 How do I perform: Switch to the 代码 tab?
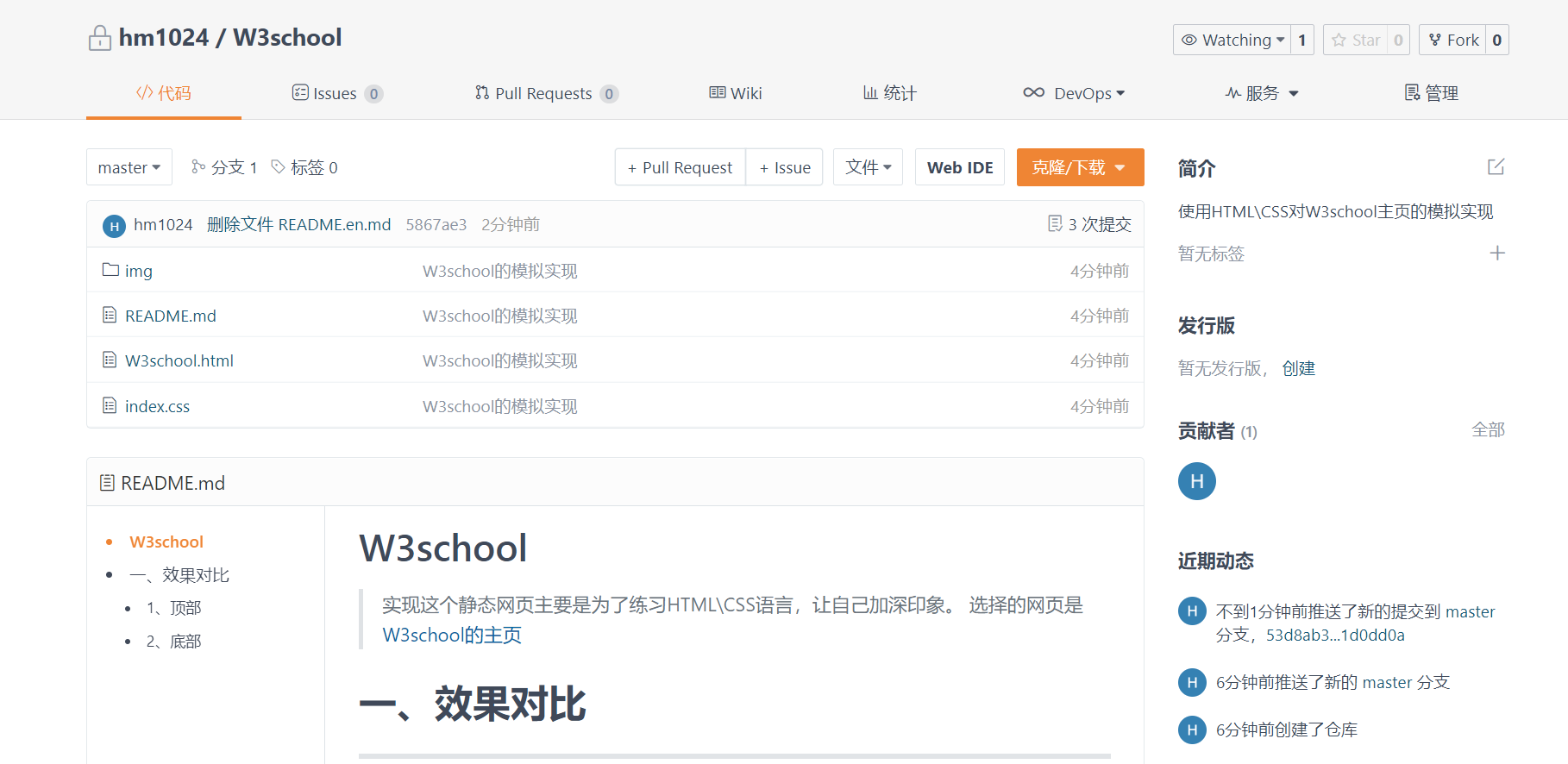coord(164,93)
